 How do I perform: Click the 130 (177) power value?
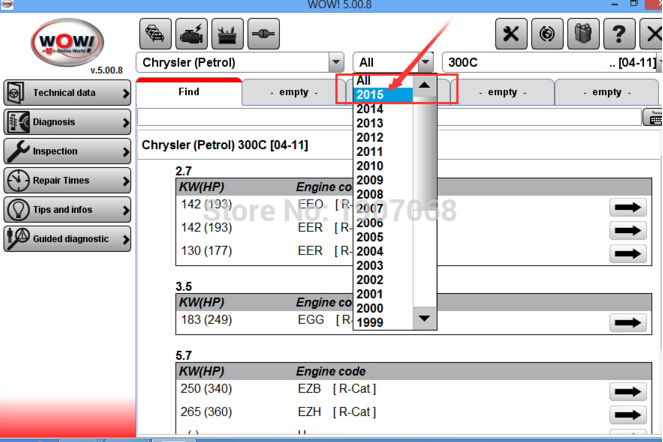tap(206, 251)
